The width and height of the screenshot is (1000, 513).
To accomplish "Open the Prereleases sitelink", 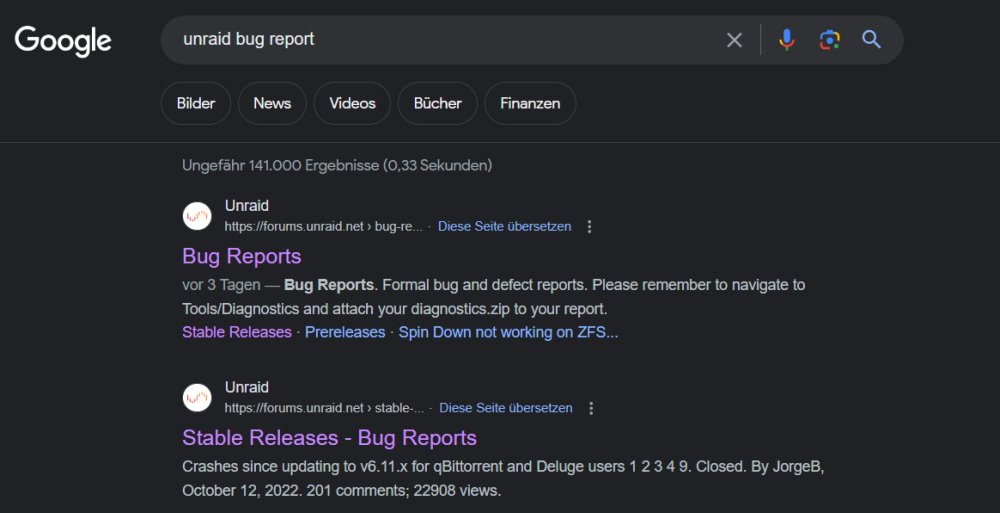I will tap(345, 332).
